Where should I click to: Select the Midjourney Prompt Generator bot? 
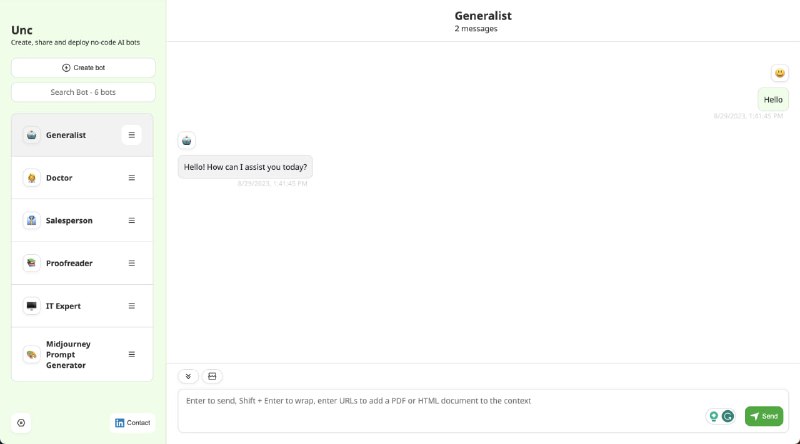(x=82, y=355)
